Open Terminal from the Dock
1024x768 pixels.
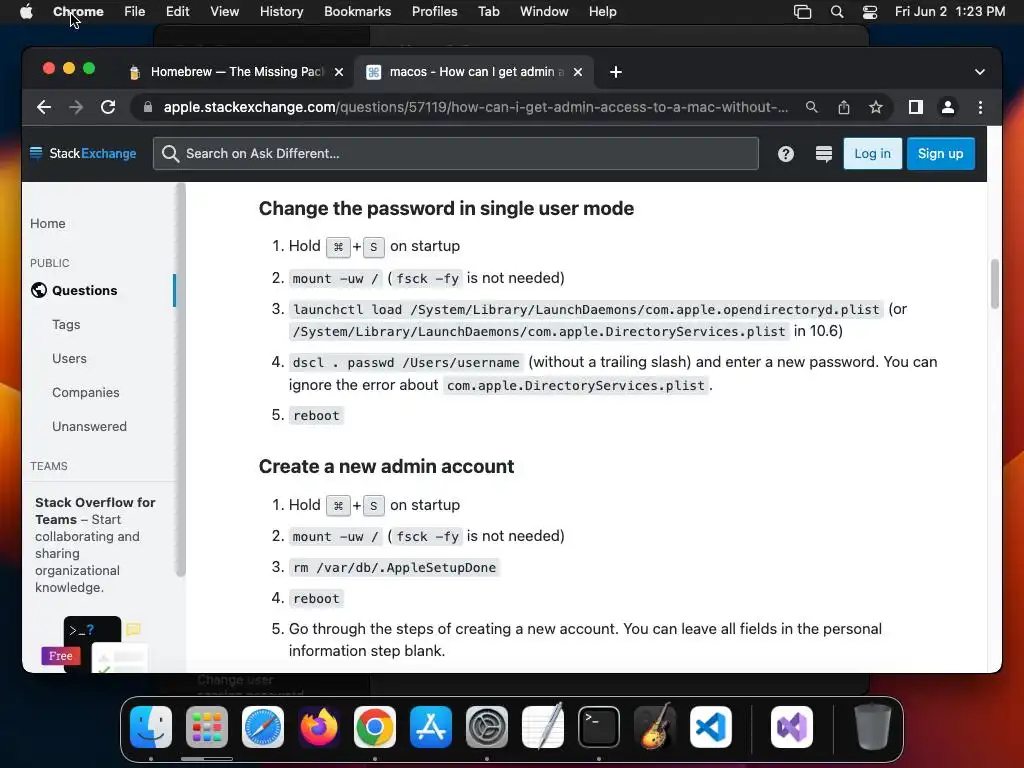tap(599, 727)
